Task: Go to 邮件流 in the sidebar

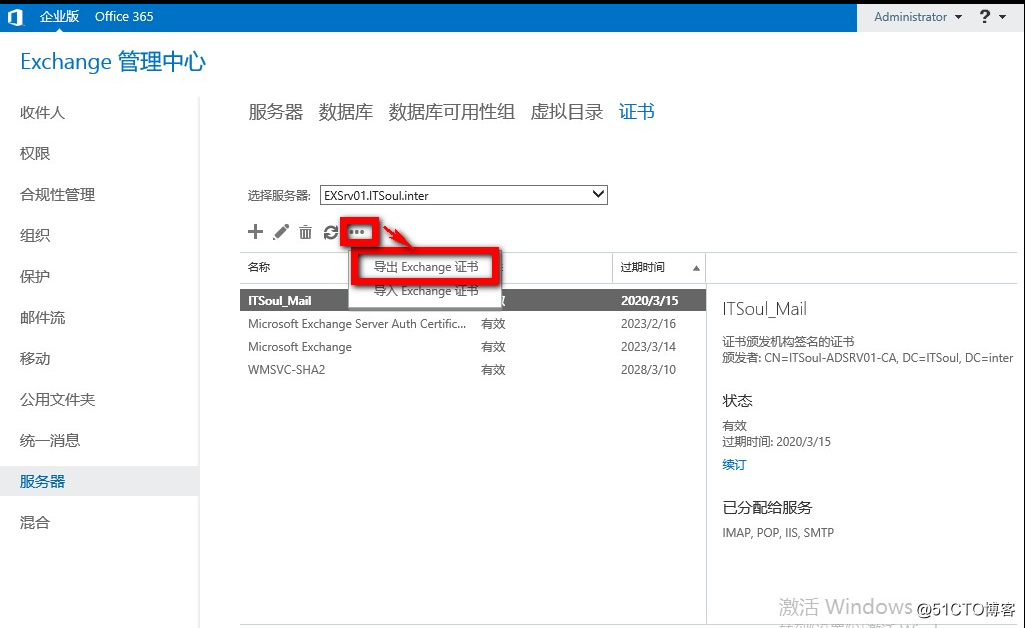Action: click(42, 318)
